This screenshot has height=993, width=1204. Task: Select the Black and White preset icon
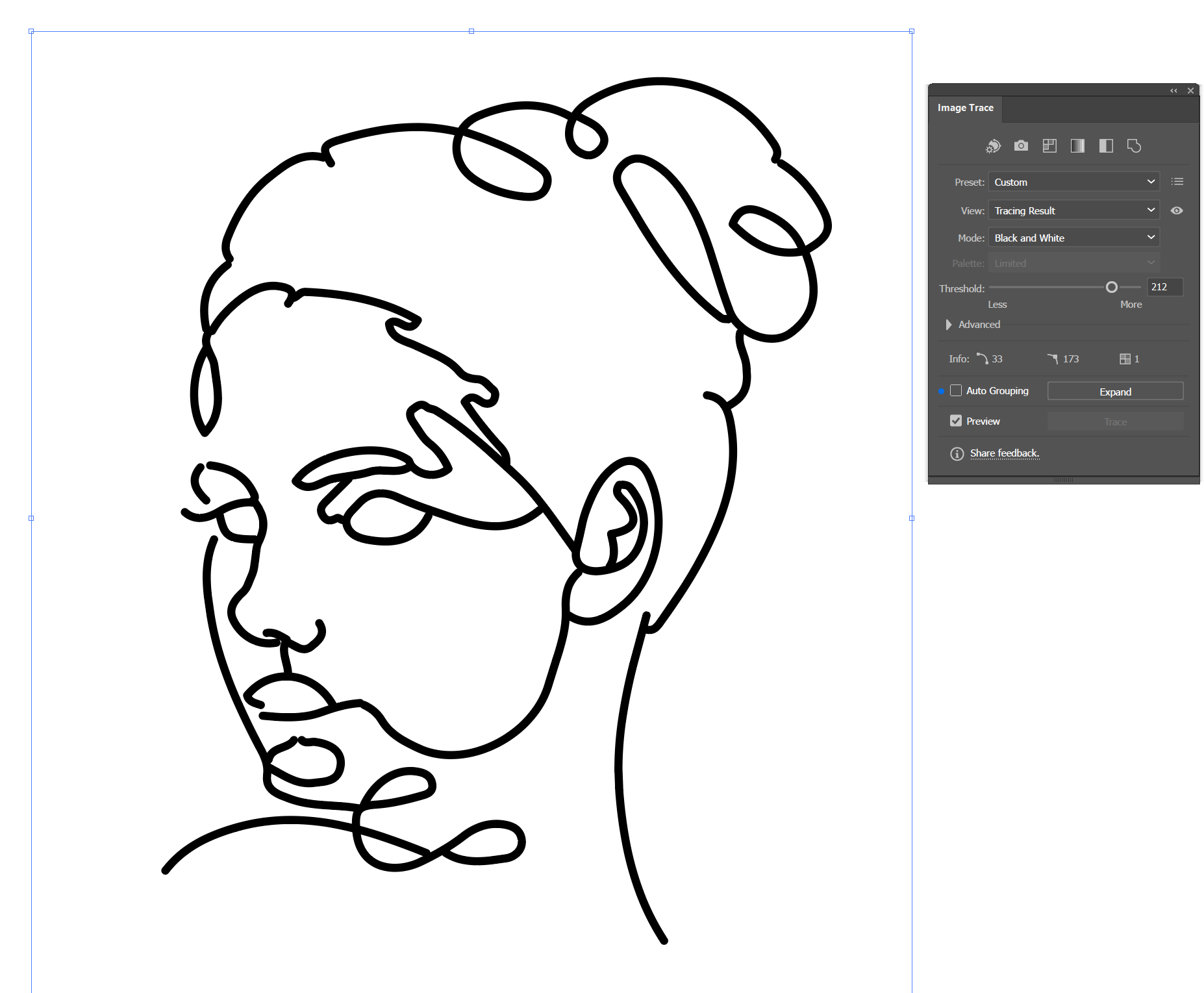[1105, 146]
